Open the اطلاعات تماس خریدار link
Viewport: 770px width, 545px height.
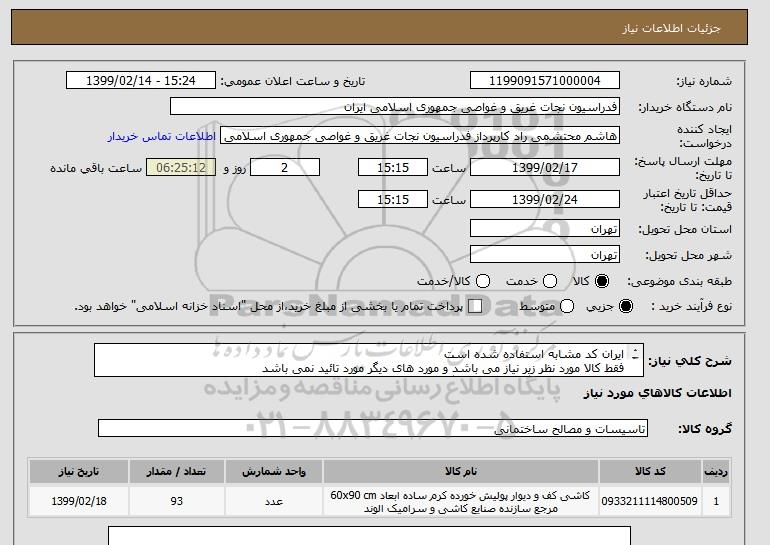[162, 136]
